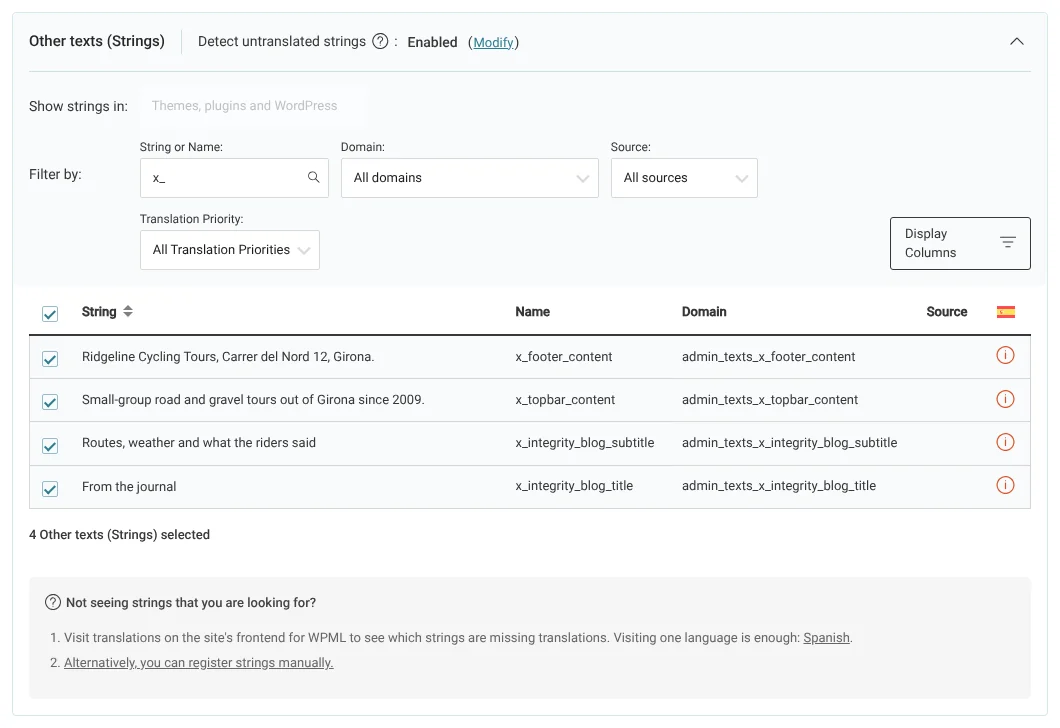The image size is (1060, 728).
Task: Click the Modify link
Action: [493, 43]
